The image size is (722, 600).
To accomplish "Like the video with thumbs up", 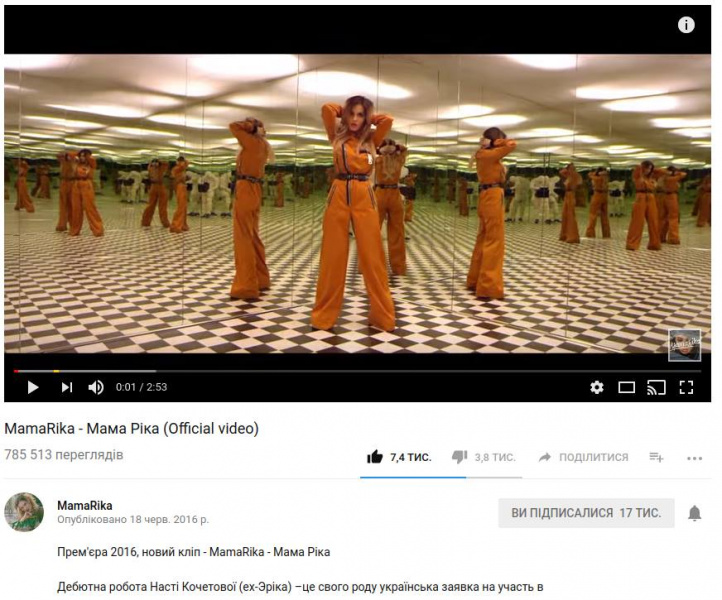I will coord(375,457).
